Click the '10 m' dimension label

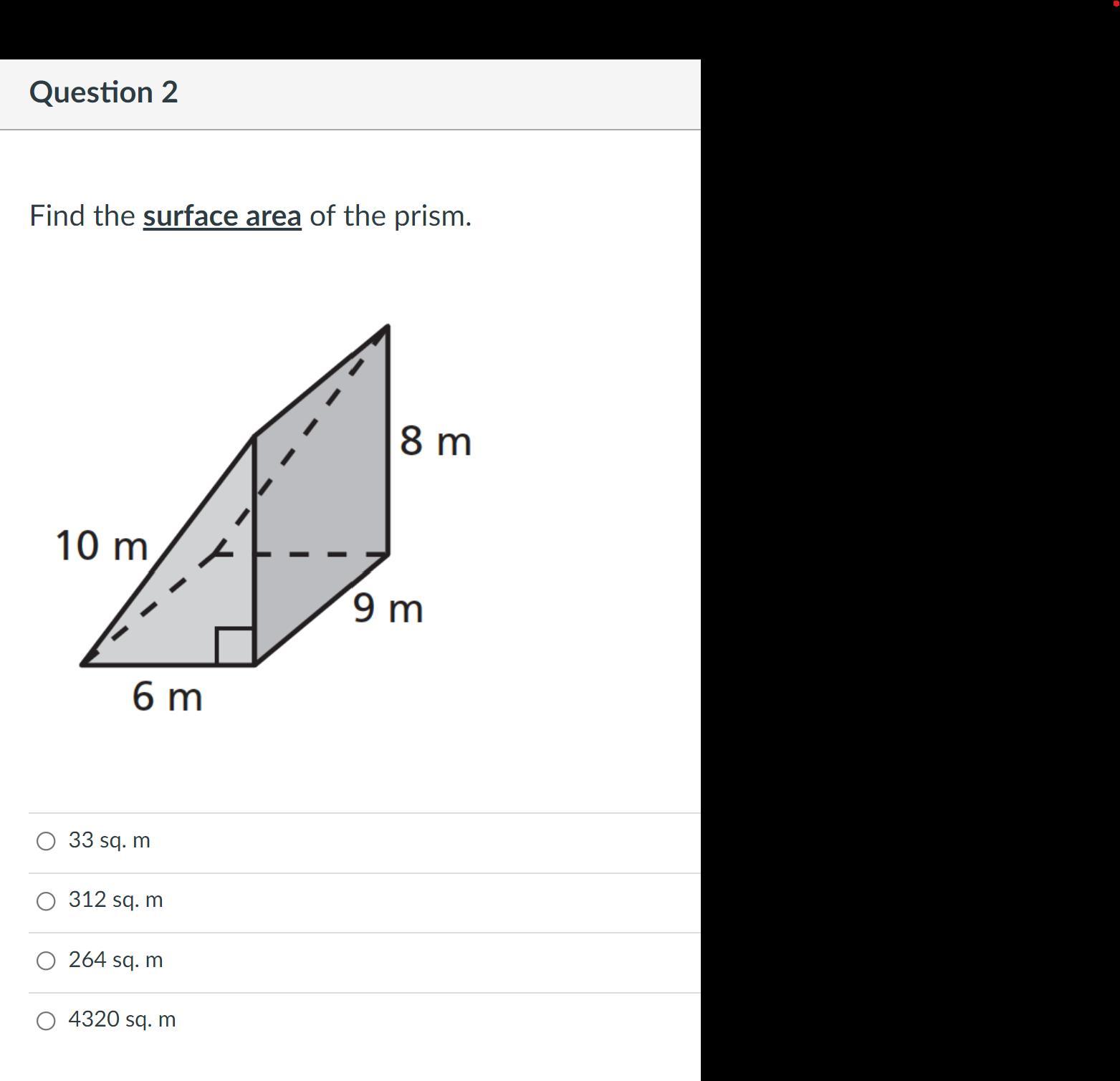tap(102, 546)
